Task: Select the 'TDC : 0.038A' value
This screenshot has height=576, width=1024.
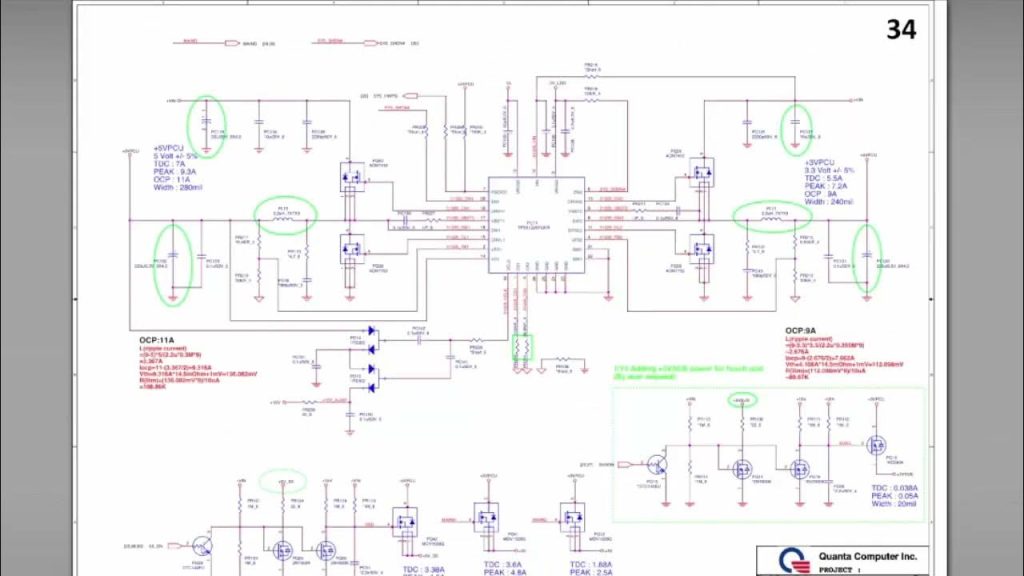Action: pos(894,488)
